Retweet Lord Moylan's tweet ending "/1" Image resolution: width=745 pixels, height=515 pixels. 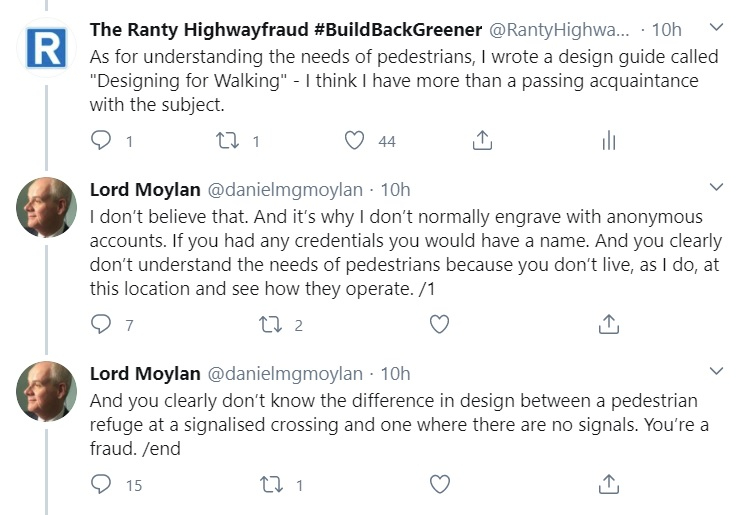point(271,324)
